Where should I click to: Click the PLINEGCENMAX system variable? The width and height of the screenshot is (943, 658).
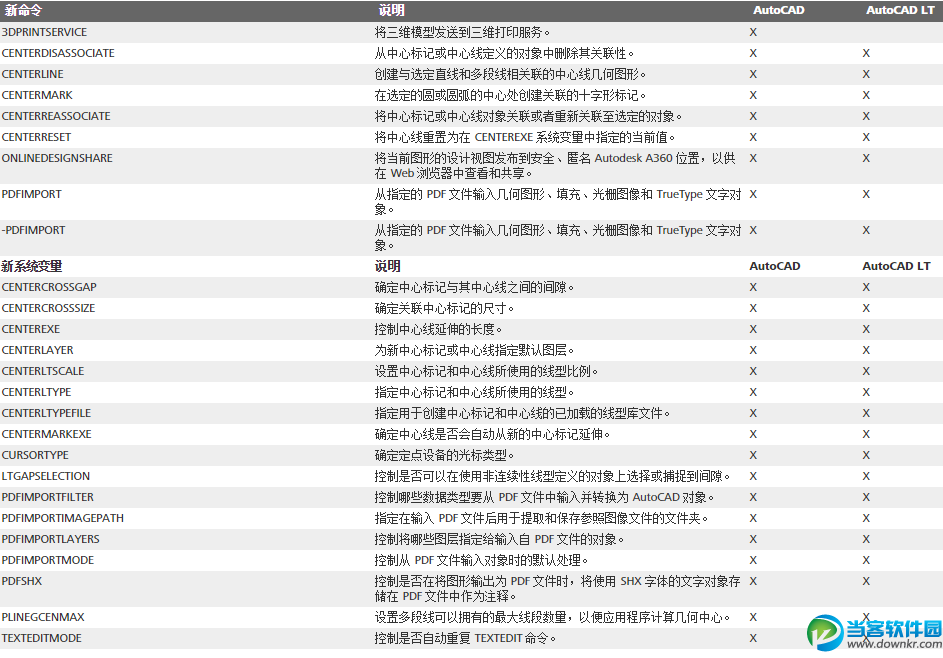click(43, 618)
